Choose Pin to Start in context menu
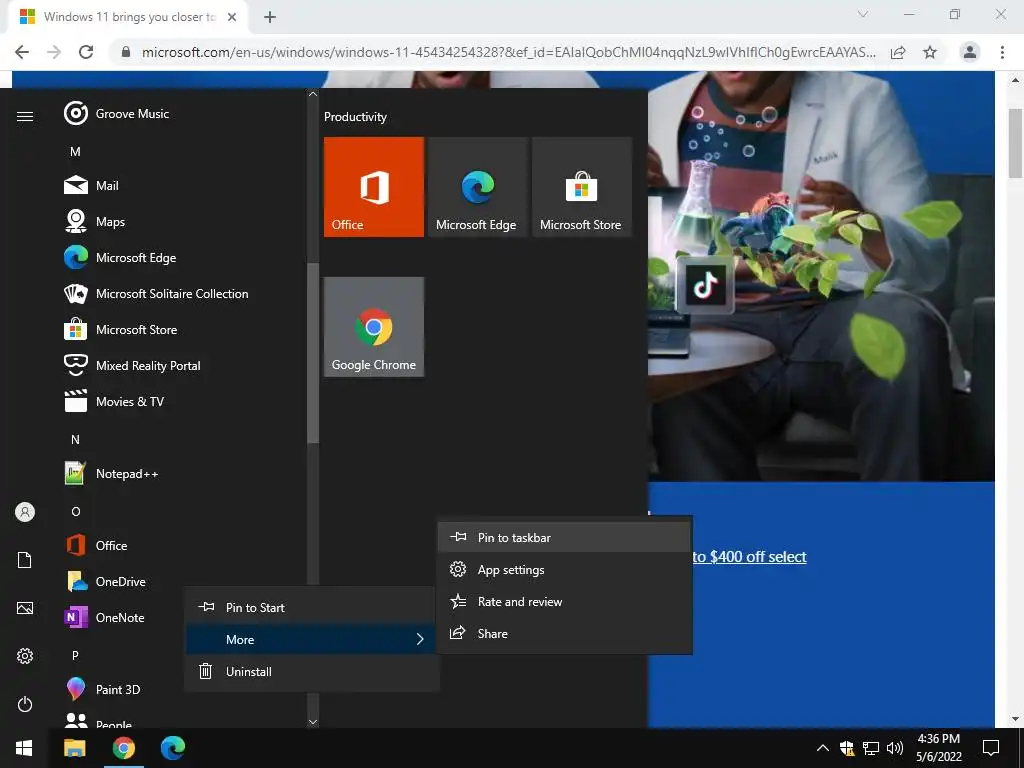 coord(311,607)
